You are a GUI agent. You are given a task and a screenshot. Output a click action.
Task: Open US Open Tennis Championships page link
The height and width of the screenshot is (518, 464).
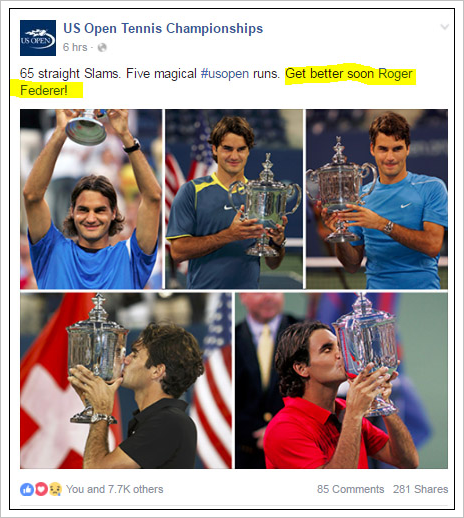(x=163, y=28)
